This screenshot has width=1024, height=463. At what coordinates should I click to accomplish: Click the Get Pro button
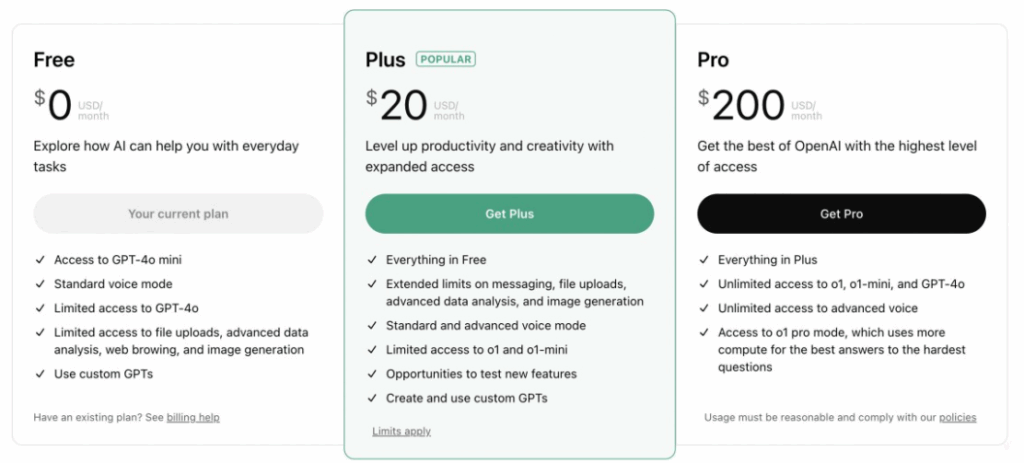click(x=841, y=214)
